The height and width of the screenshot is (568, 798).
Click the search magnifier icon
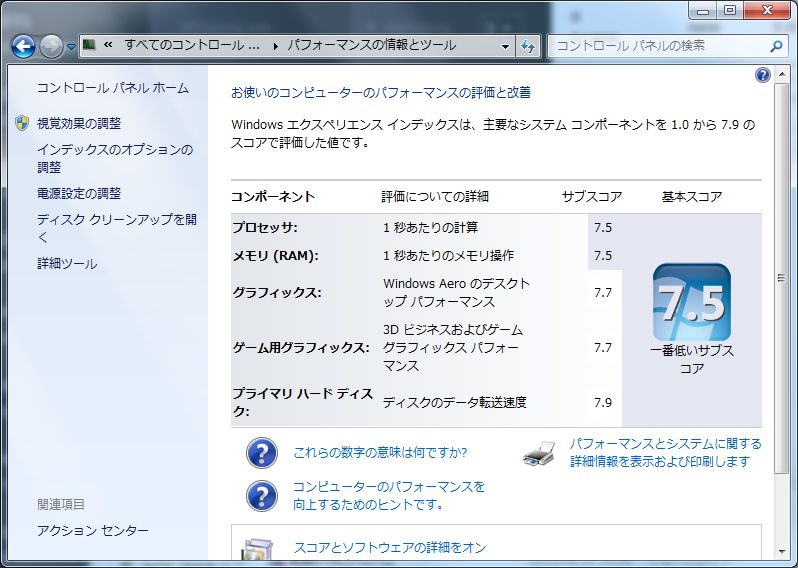pyautogui.click(x=776, y=46)
